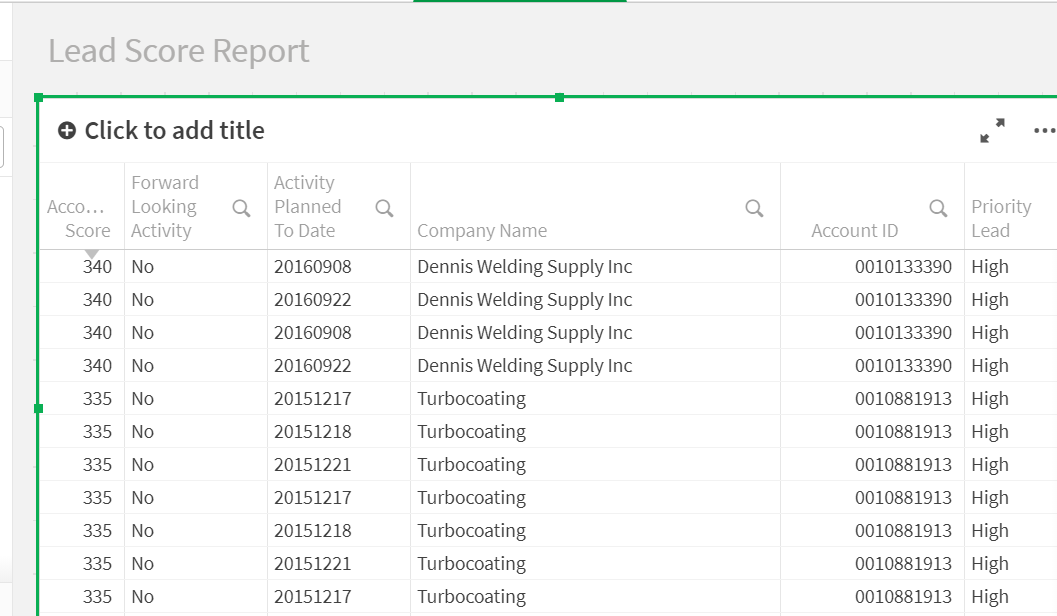Click the Account ID column header
Screen dimensions: 1057x616
pyautogui.click(x=854, y=231)
